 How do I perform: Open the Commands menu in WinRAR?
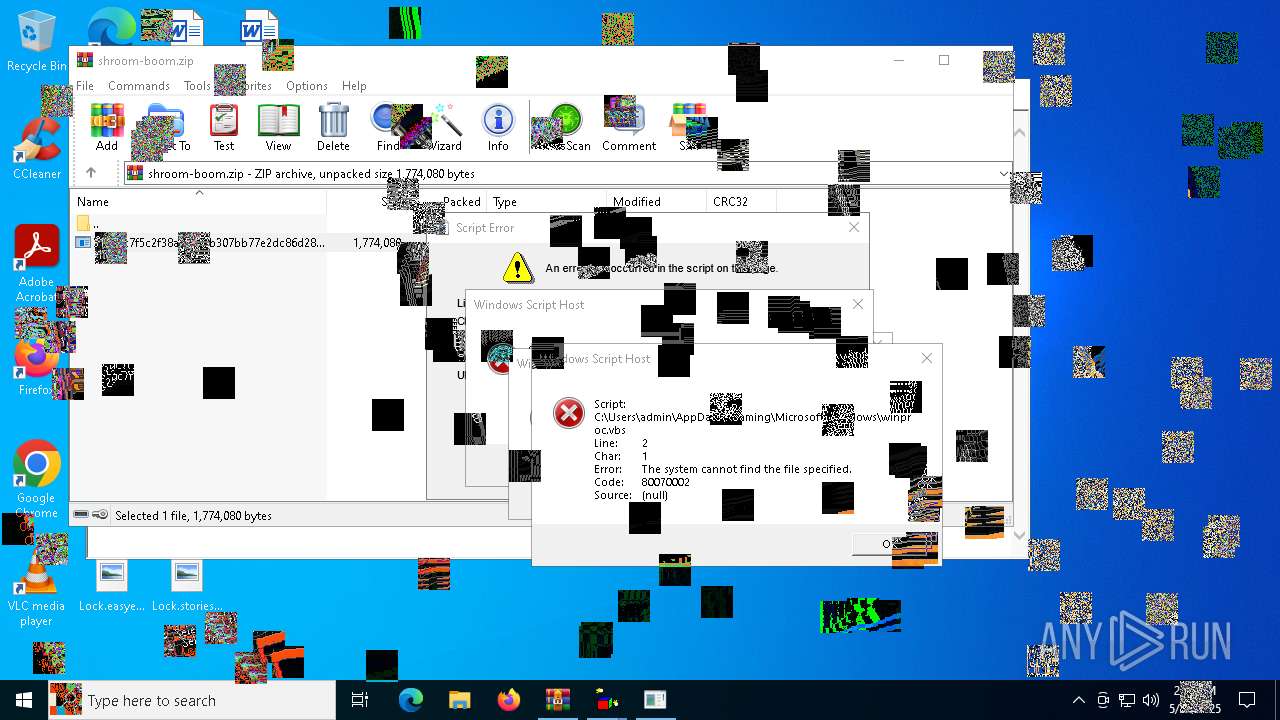point(139,86)
